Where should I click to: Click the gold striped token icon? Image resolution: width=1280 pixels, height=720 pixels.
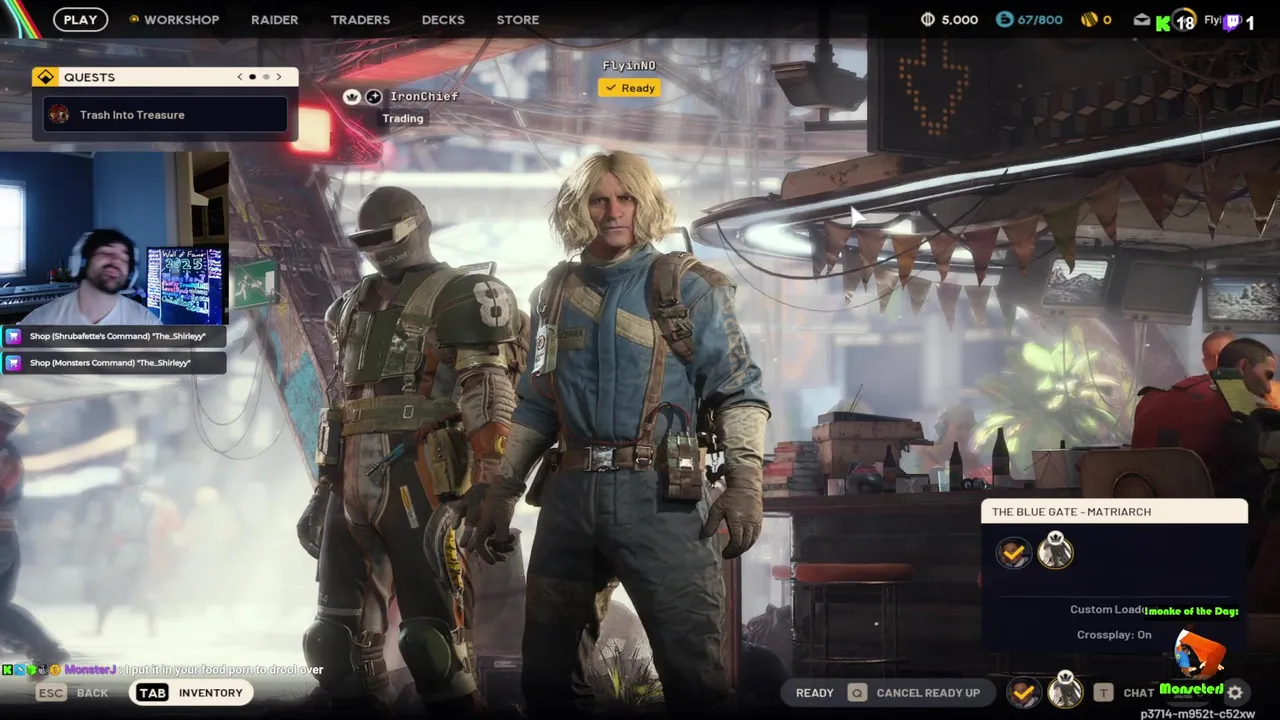(1089, 19)
